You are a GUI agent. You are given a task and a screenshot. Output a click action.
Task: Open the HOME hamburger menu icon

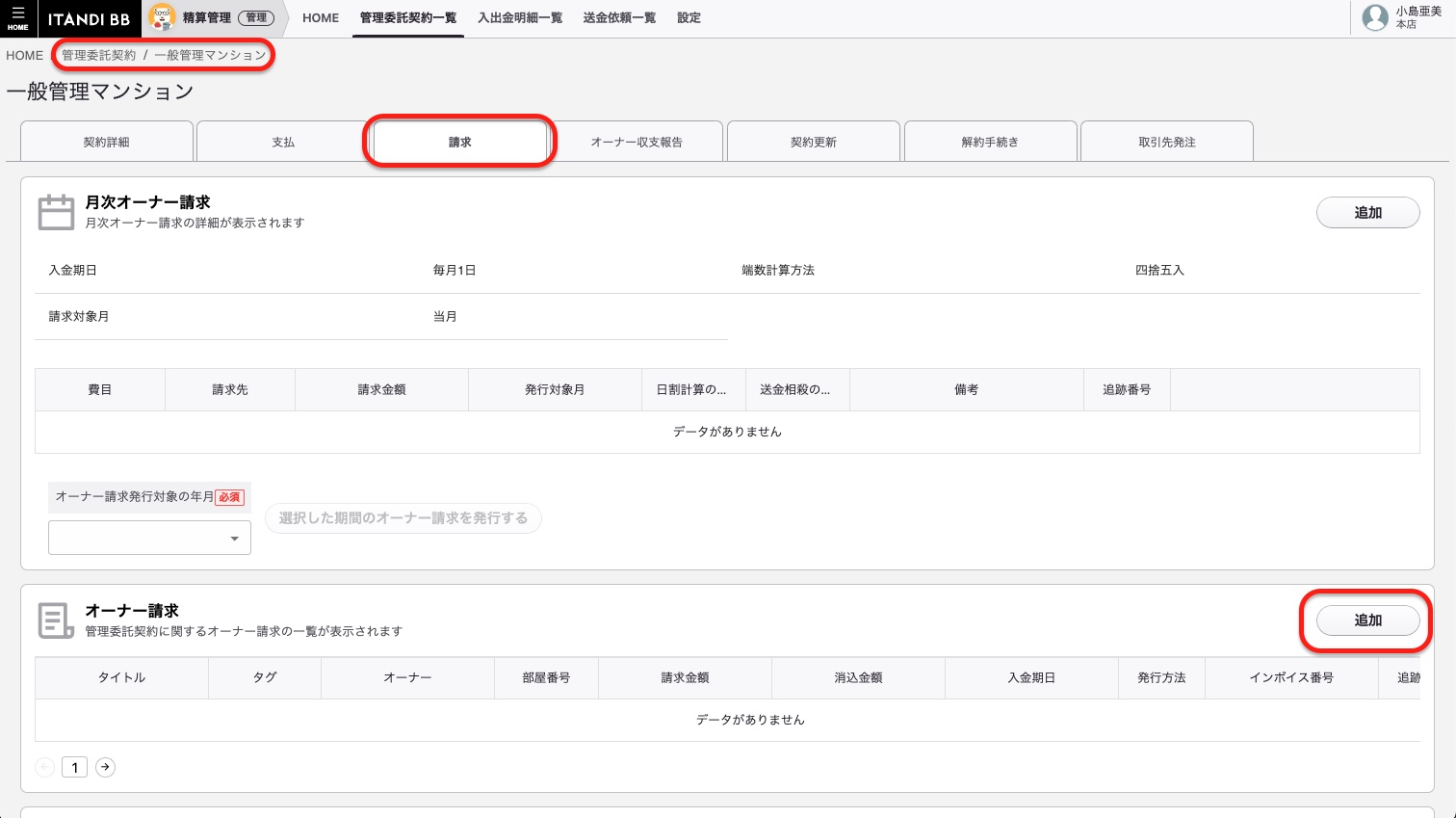point(18,18)
